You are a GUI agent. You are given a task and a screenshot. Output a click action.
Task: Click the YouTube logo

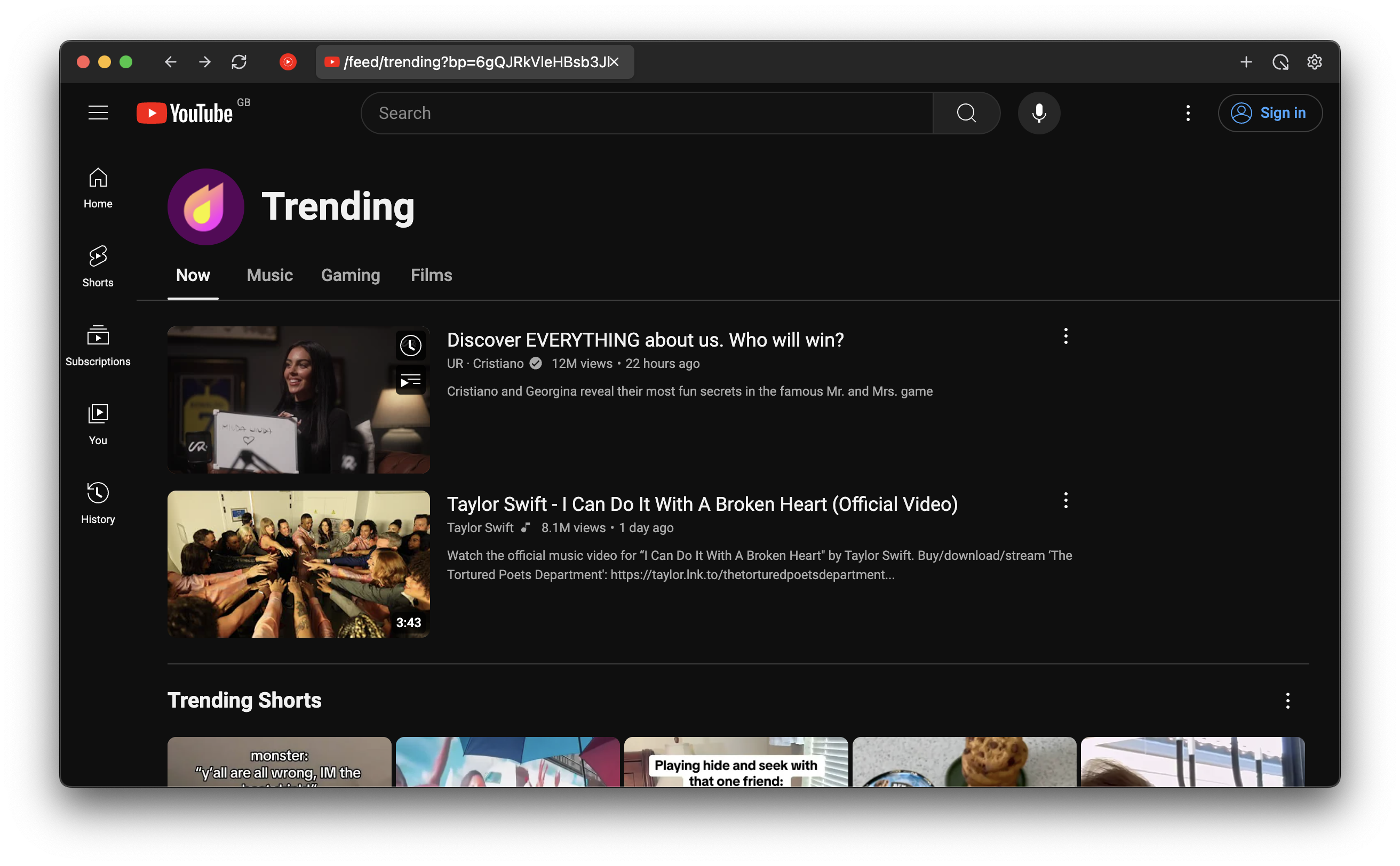tap(185, 113)
